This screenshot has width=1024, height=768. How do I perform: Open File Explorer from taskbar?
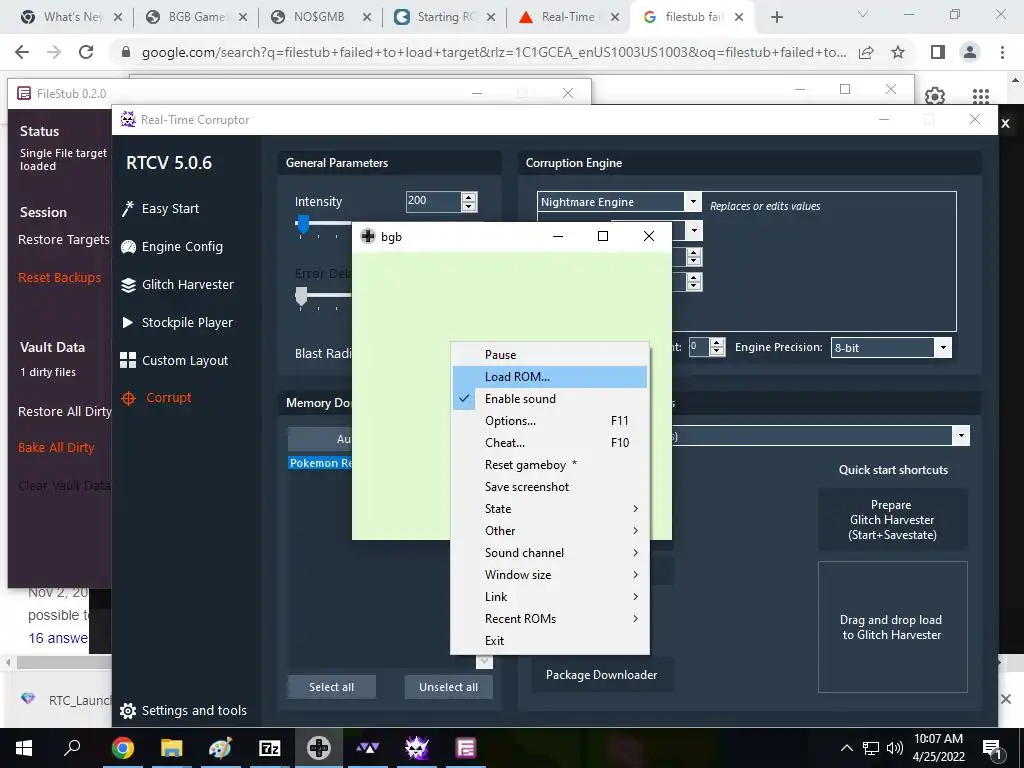[x=171, y=748]
